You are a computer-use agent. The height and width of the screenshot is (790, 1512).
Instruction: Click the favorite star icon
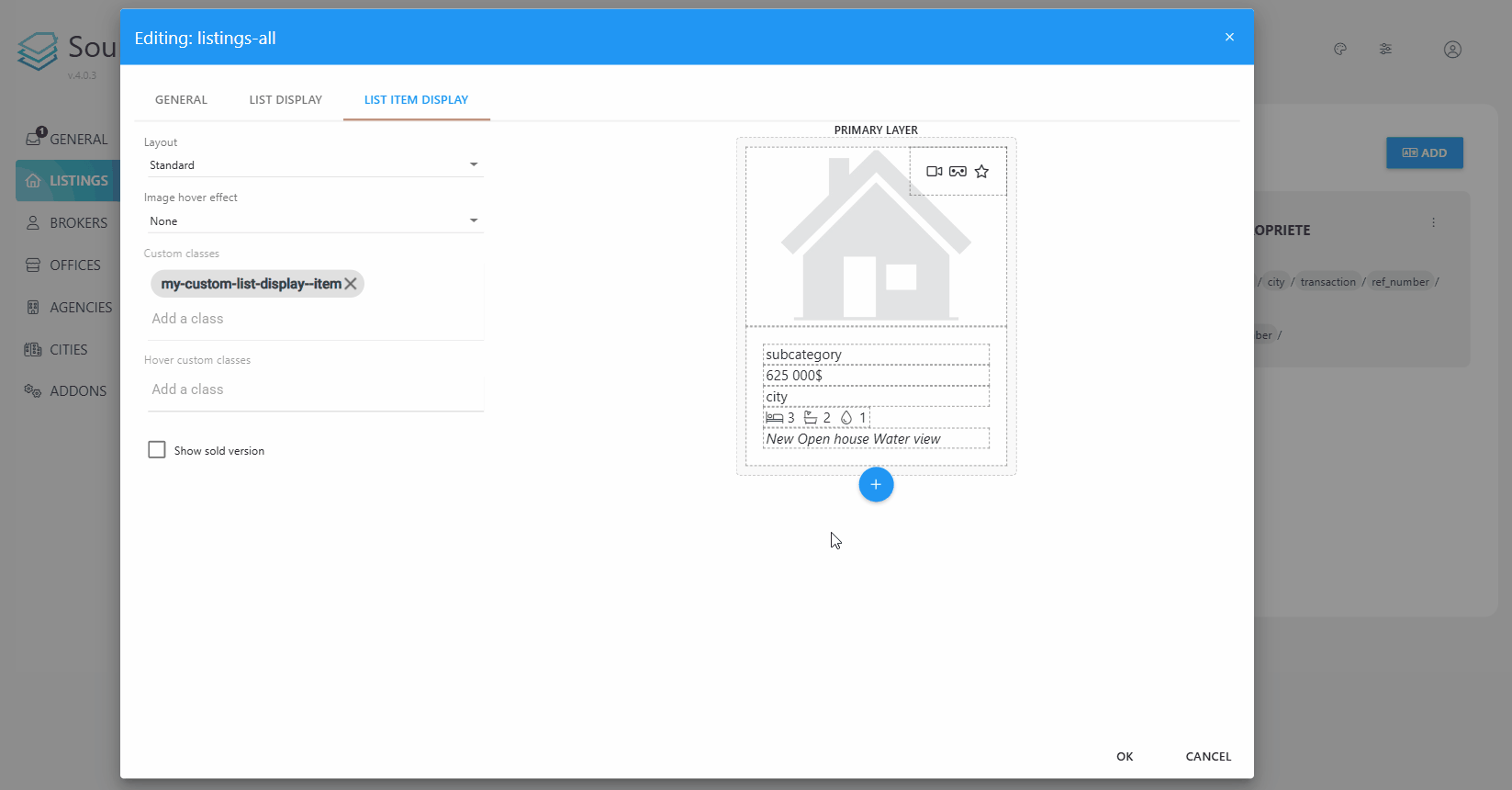pos(981,172)
